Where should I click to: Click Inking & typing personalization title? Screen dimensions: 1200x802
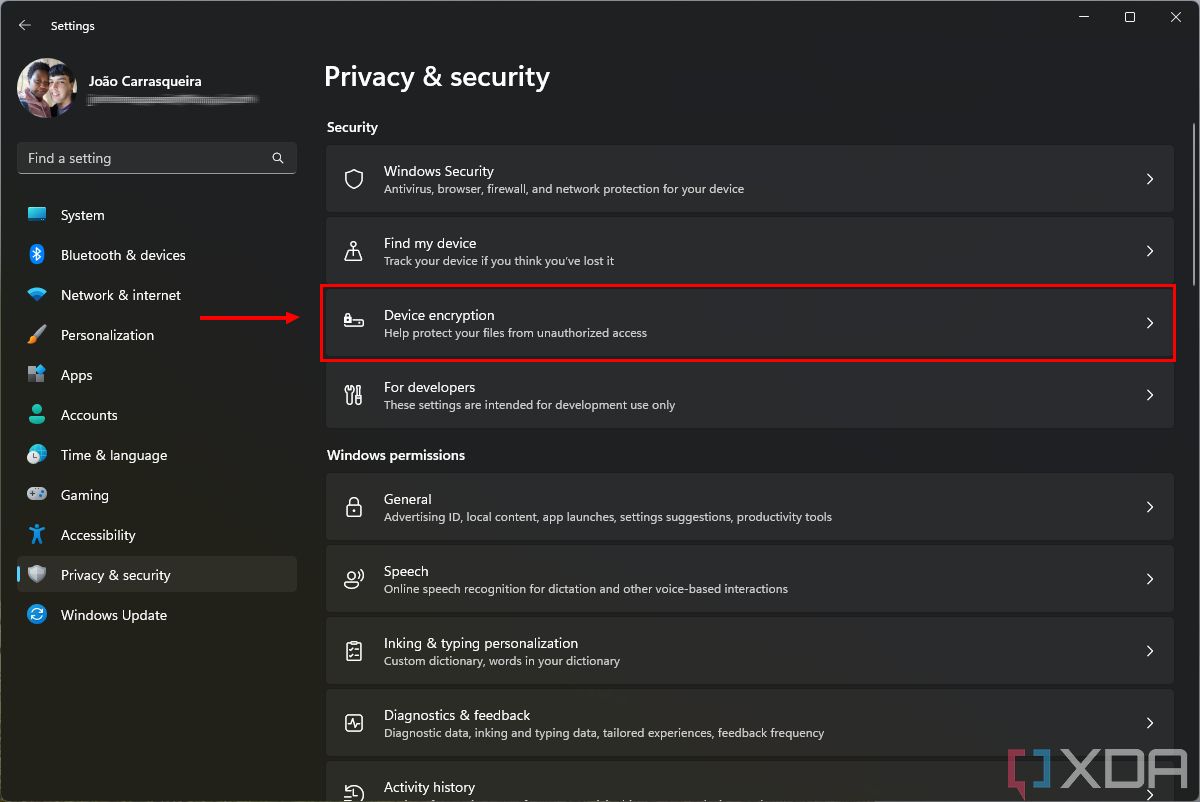pos(481,643)
